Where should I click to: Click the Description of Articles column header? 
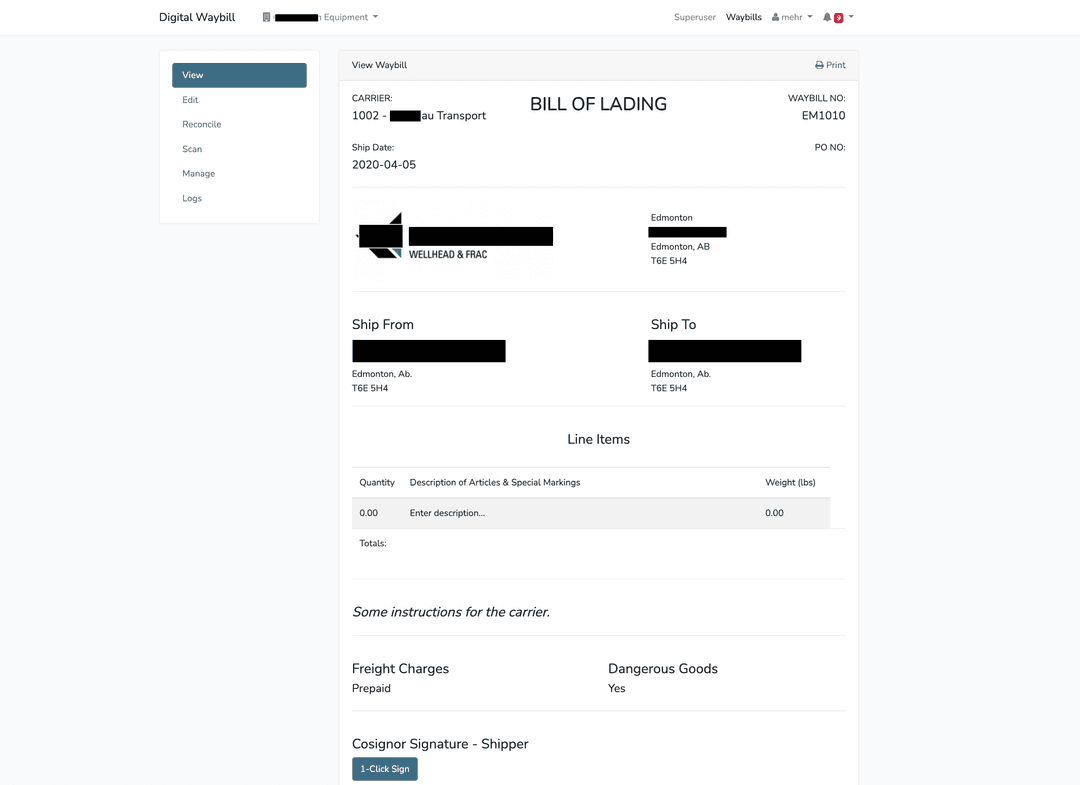(x=495, y=483)
